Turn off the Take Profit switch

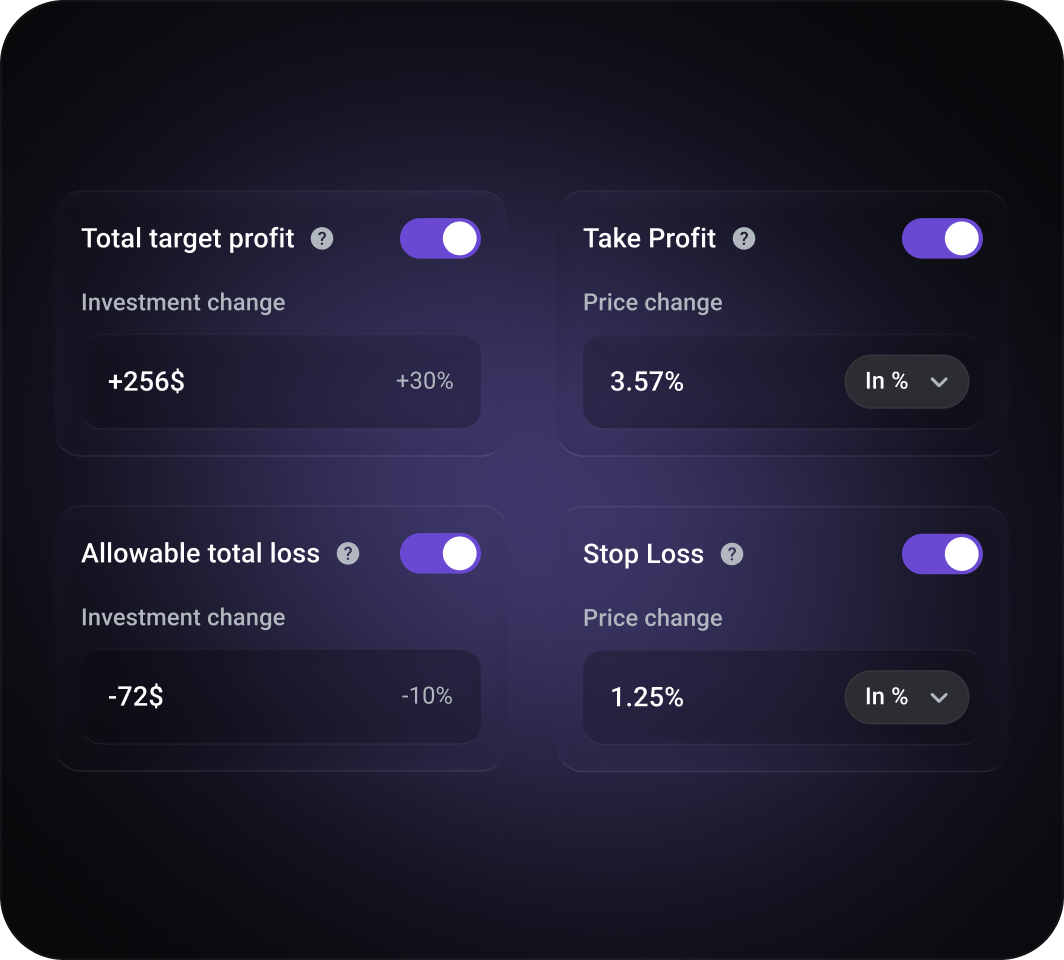(x=942, y=239)
